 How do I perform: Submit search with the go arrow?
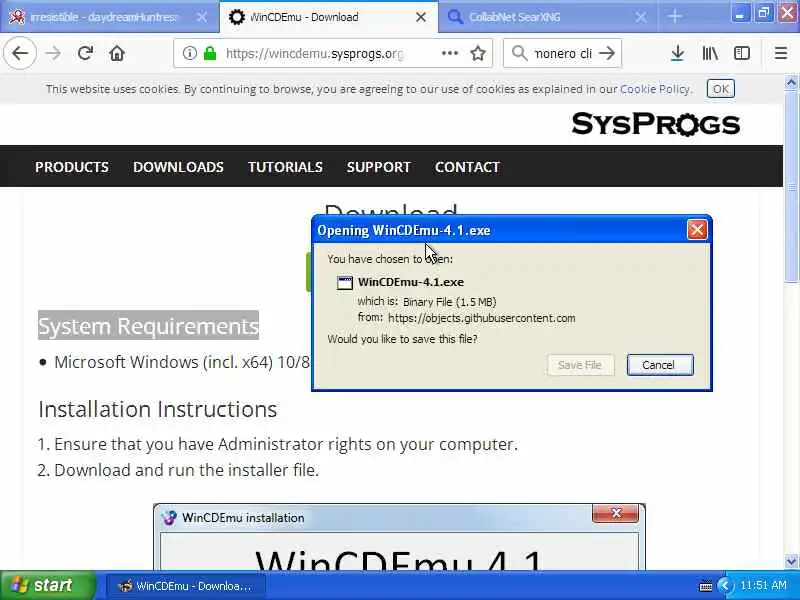[607, 53]
